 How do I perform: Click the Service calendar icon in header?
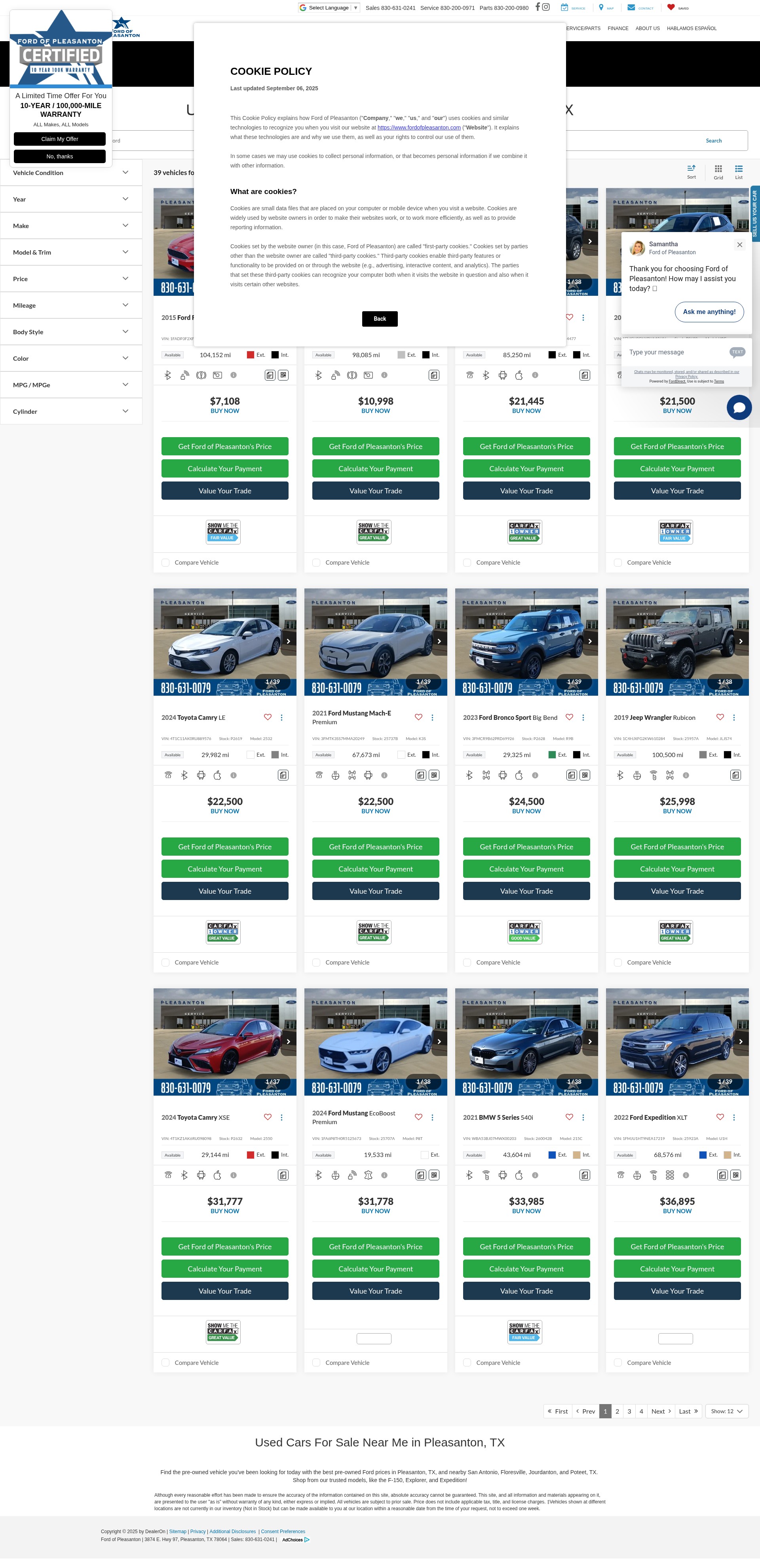click(565, 7)
